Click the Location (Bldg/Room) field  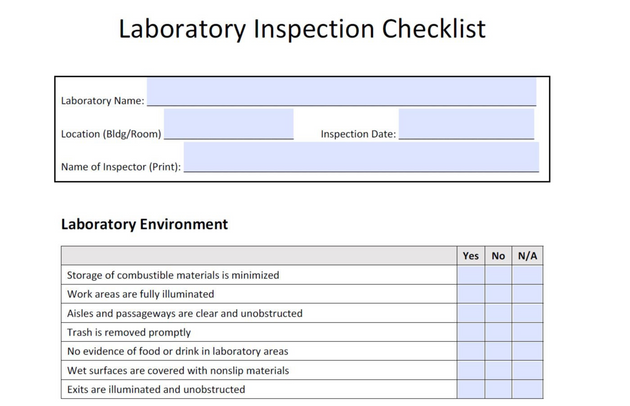tap(229, 124)
